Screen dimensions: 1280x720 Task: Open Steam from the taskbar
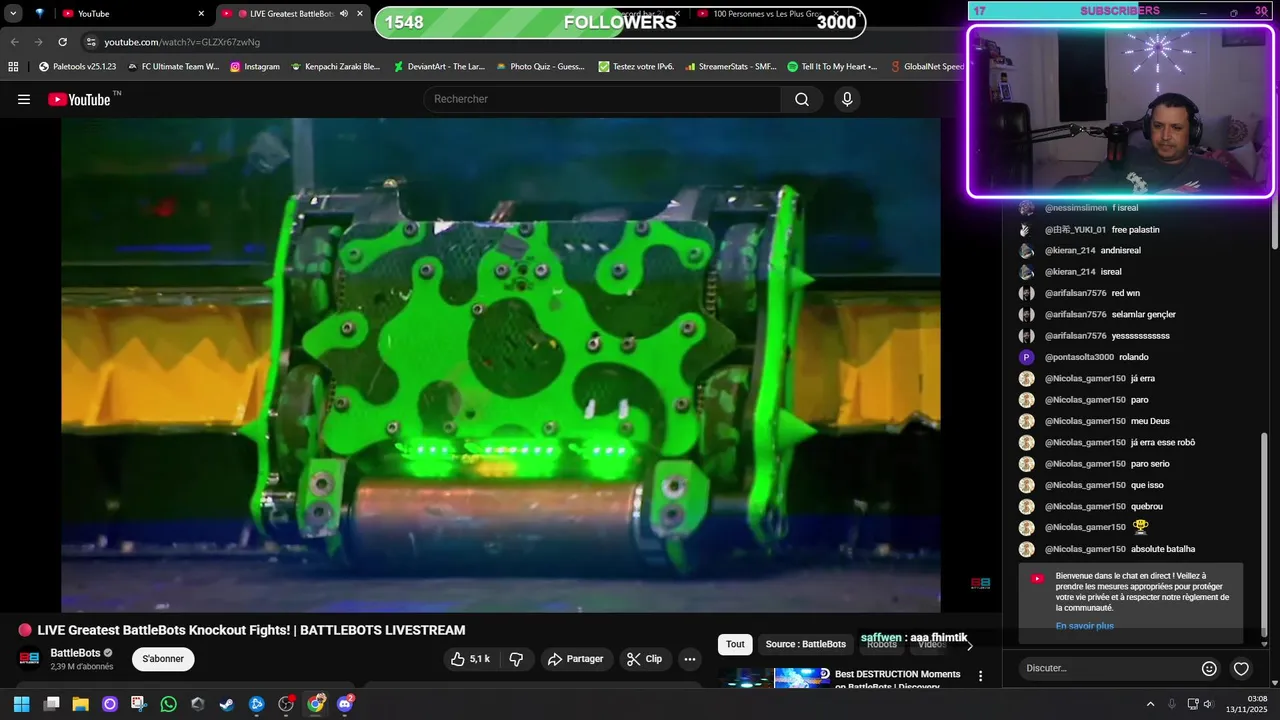tap(227, 704)
